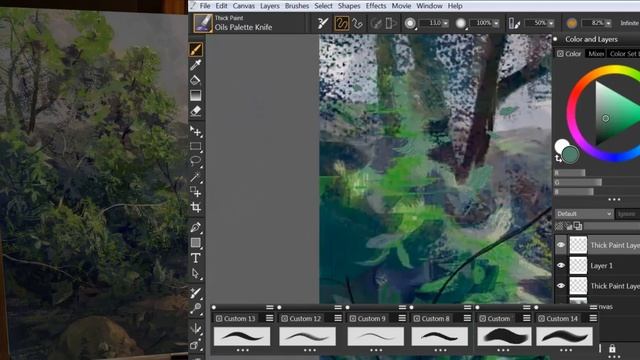640x360 pixels.
Task: Open the opacity 100% dropdown
Action: (x=496, y=23)
